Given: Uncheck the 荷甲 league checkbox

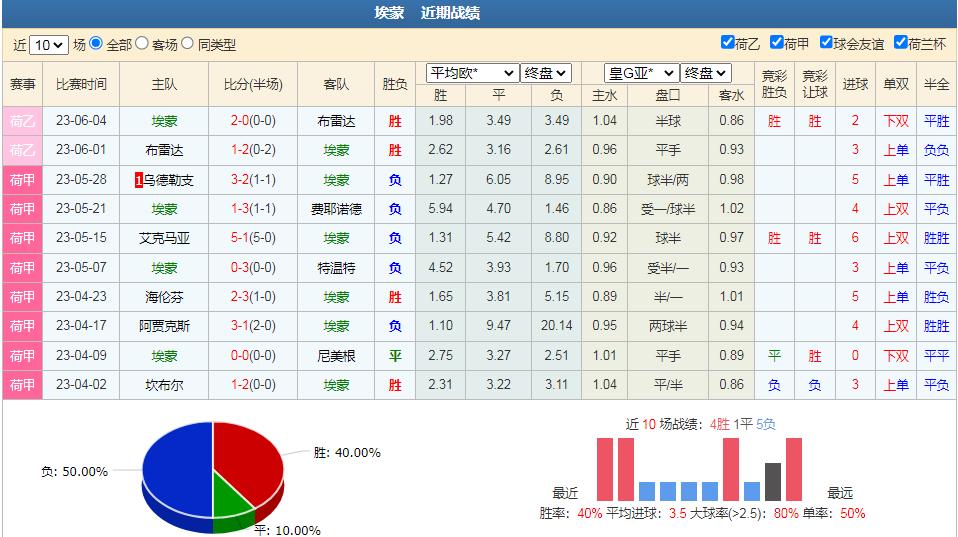Looking at the screenshot, I should tap(777, 42).
